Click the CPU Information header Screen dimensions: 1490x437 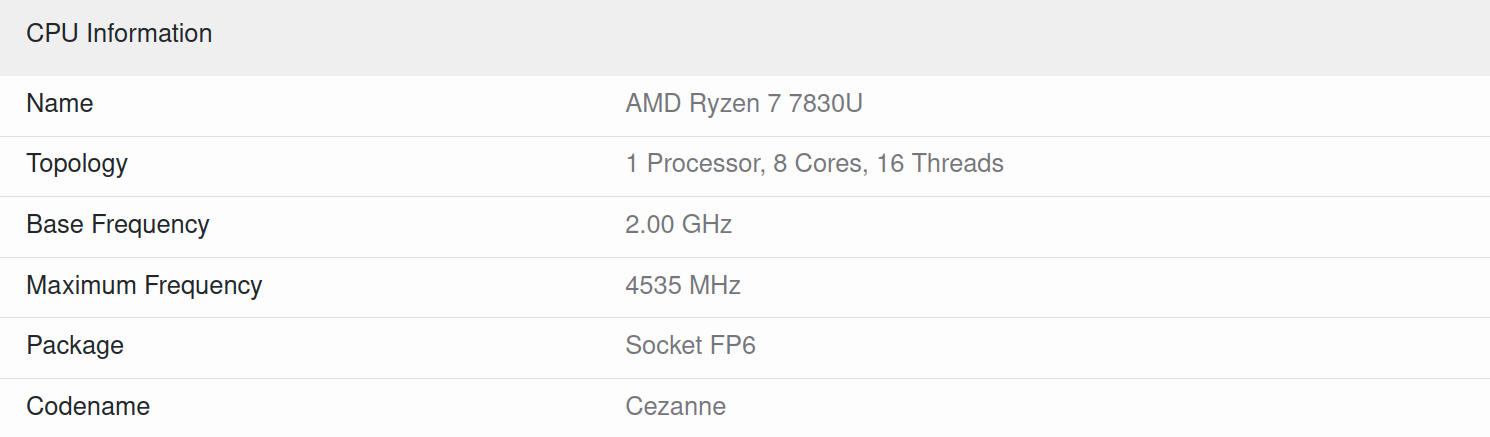tap(119, 33)
